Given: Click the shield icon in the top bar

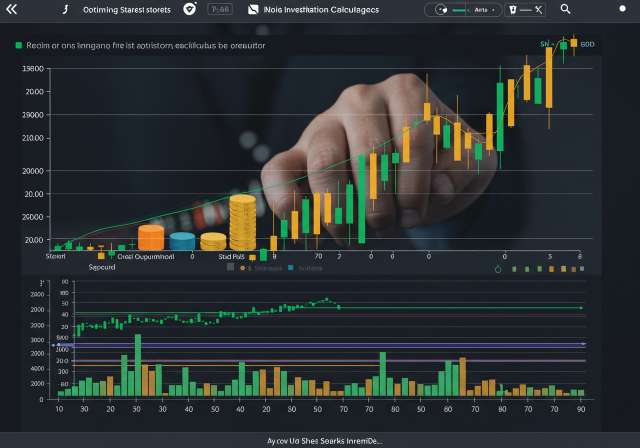Looking at the screenshot, I should [190, 9].
